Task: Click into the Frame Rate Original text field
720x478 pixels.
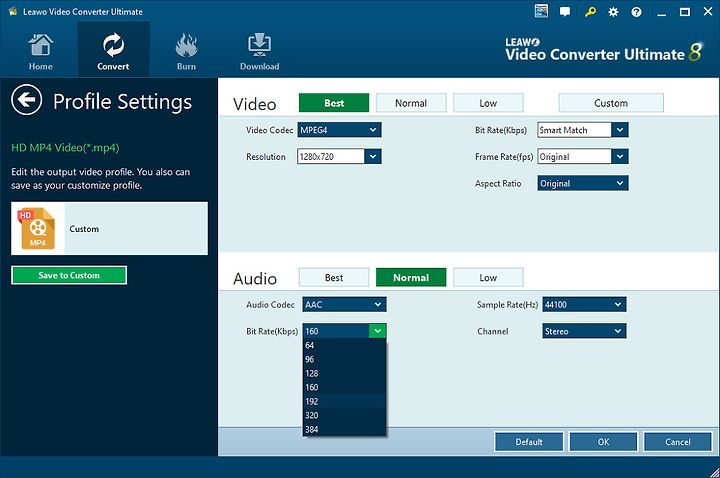Action: (574, 157)
